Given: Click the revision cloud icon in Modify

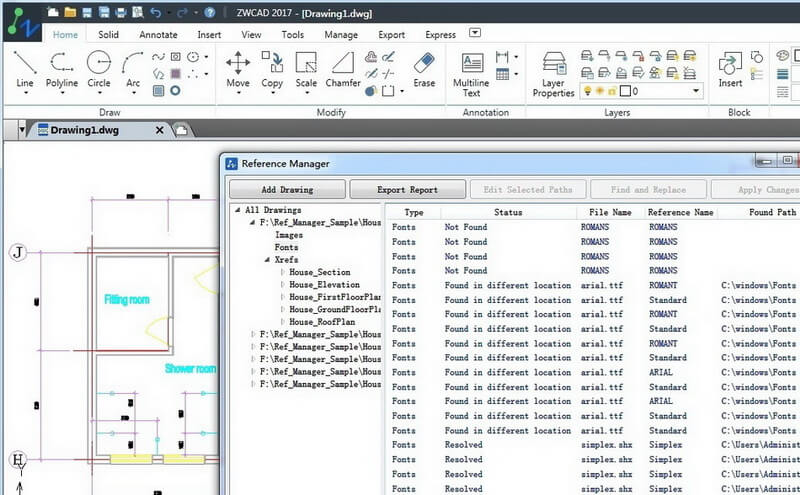Looking at the screenshot, I should tap(371, 57).
